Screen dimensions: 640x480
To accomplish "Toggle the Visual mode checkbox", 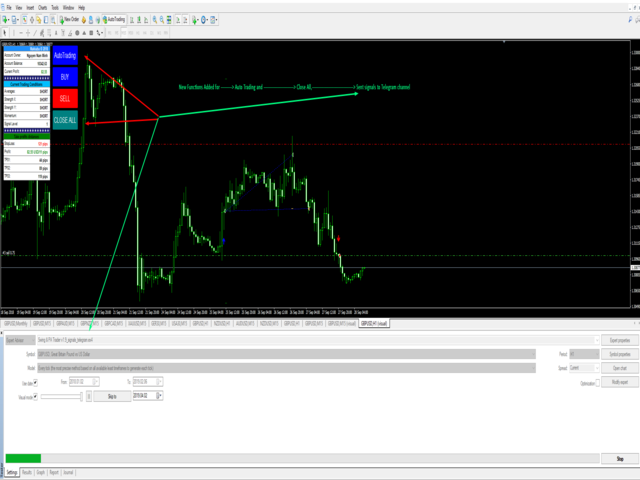I will coord(36,396).
